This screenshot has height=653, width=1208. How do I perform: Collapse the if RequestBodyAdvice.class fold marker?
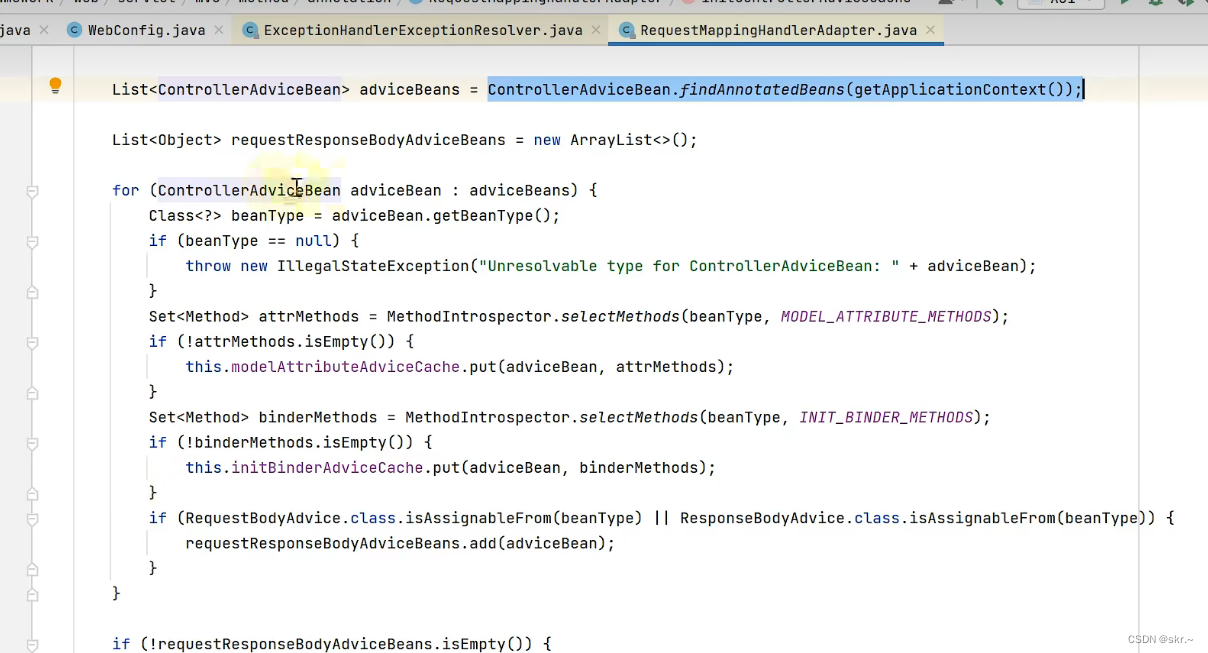(x=32, y=518)
